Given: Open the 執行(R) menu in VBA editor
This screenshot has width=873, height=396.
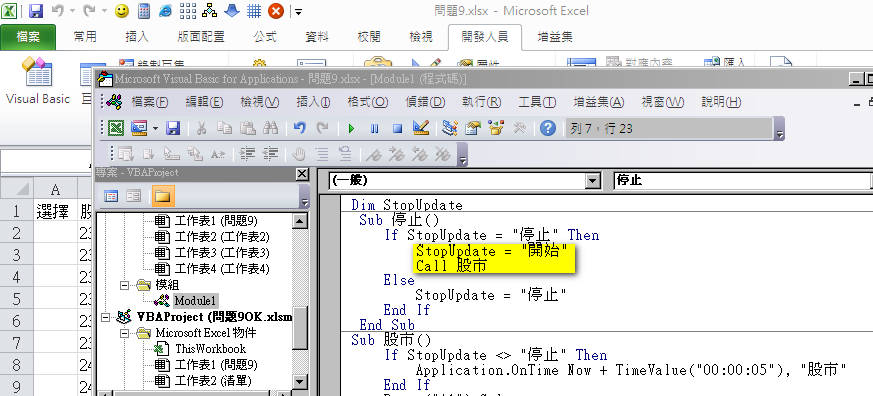Looking at the screenshot, I should (482, 102).
